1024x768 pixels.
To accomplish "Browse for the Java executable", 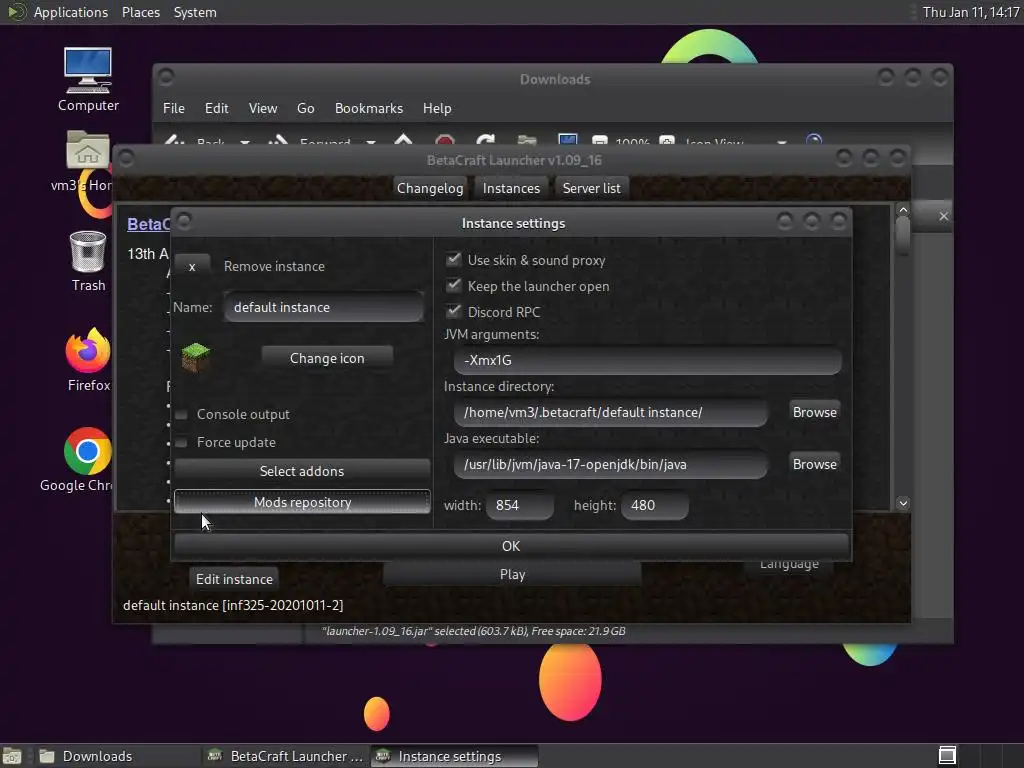I will tap(814, 464).
